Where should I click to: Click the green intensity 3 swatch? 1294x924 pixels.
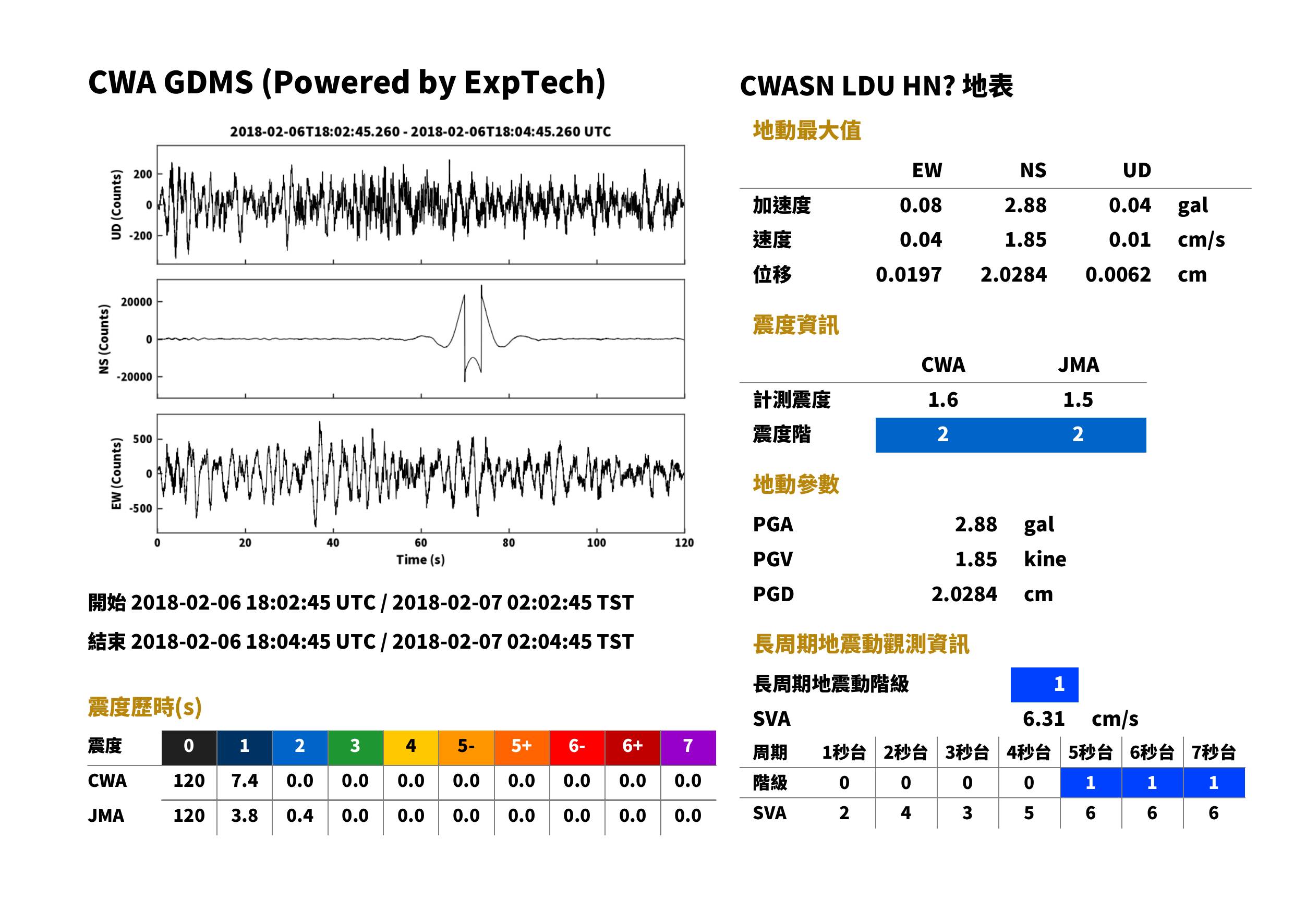coord(355,747)
